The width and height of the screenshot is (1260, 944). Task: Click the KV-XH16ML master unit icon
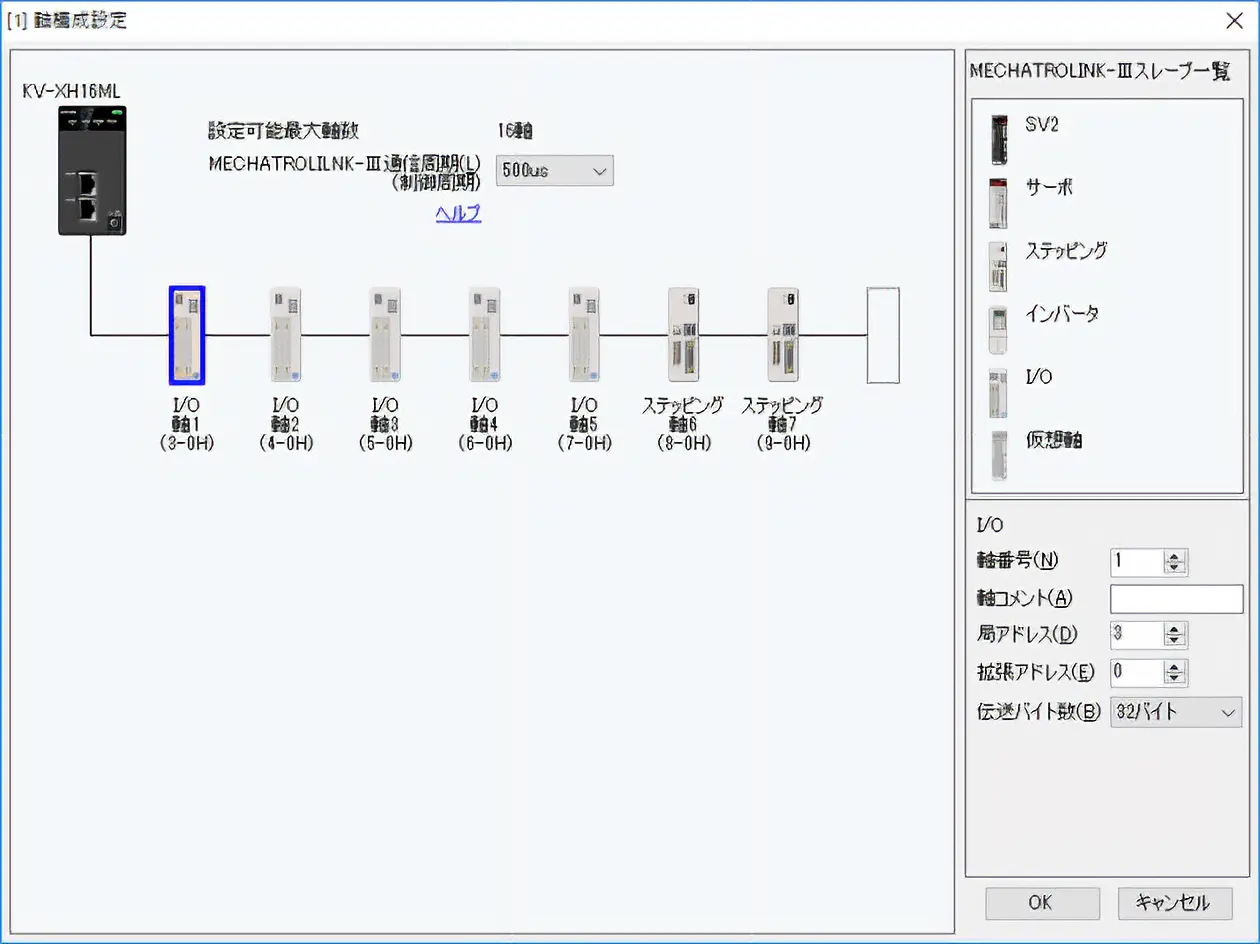pos(91,170)
